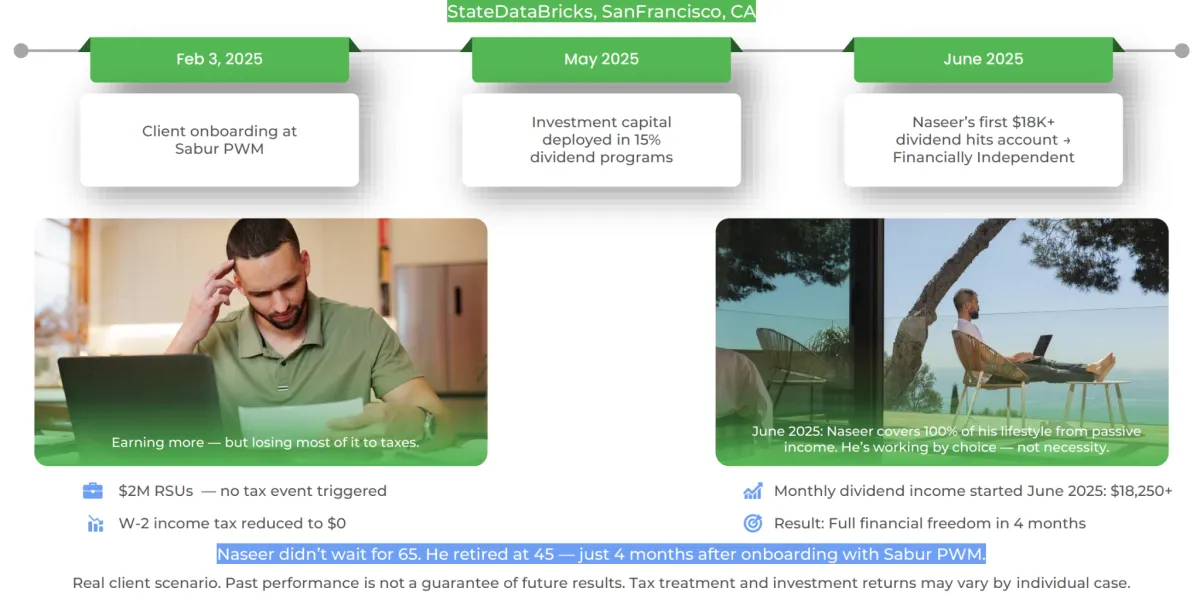
Task: Click the Client onboarding at Sabur PWM card
Action: [219, 140]
